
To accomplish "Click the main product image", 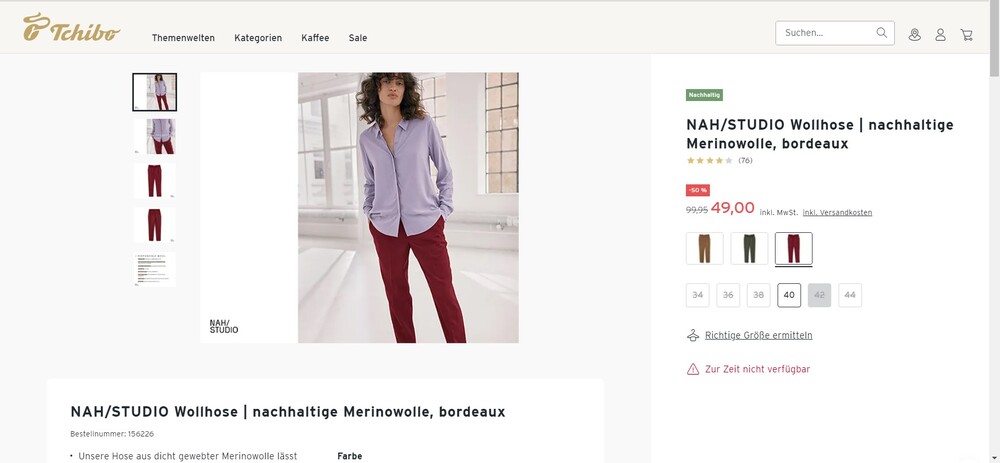I will point(360,207).
